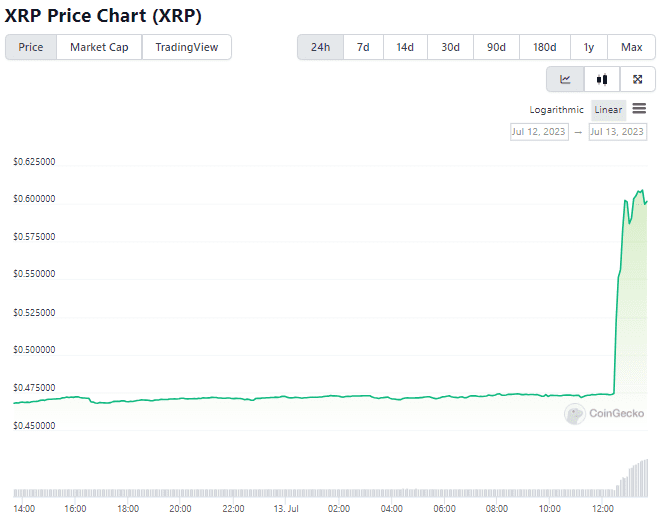This screenshot has height=519, width=661.
Task: Click the 06:00 time axis label
Action: tap(444, 509)
